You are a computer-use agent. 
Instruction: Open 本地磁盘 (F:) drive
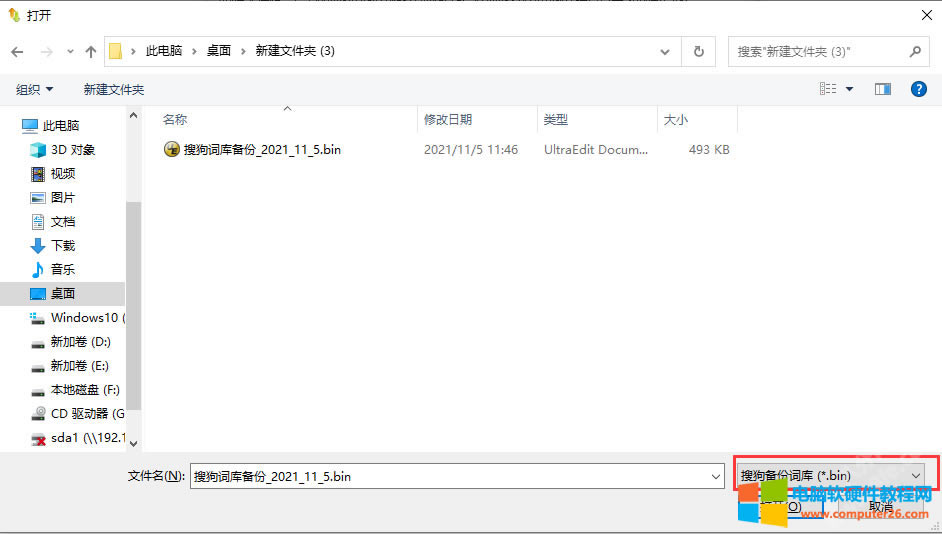[75, 390]
